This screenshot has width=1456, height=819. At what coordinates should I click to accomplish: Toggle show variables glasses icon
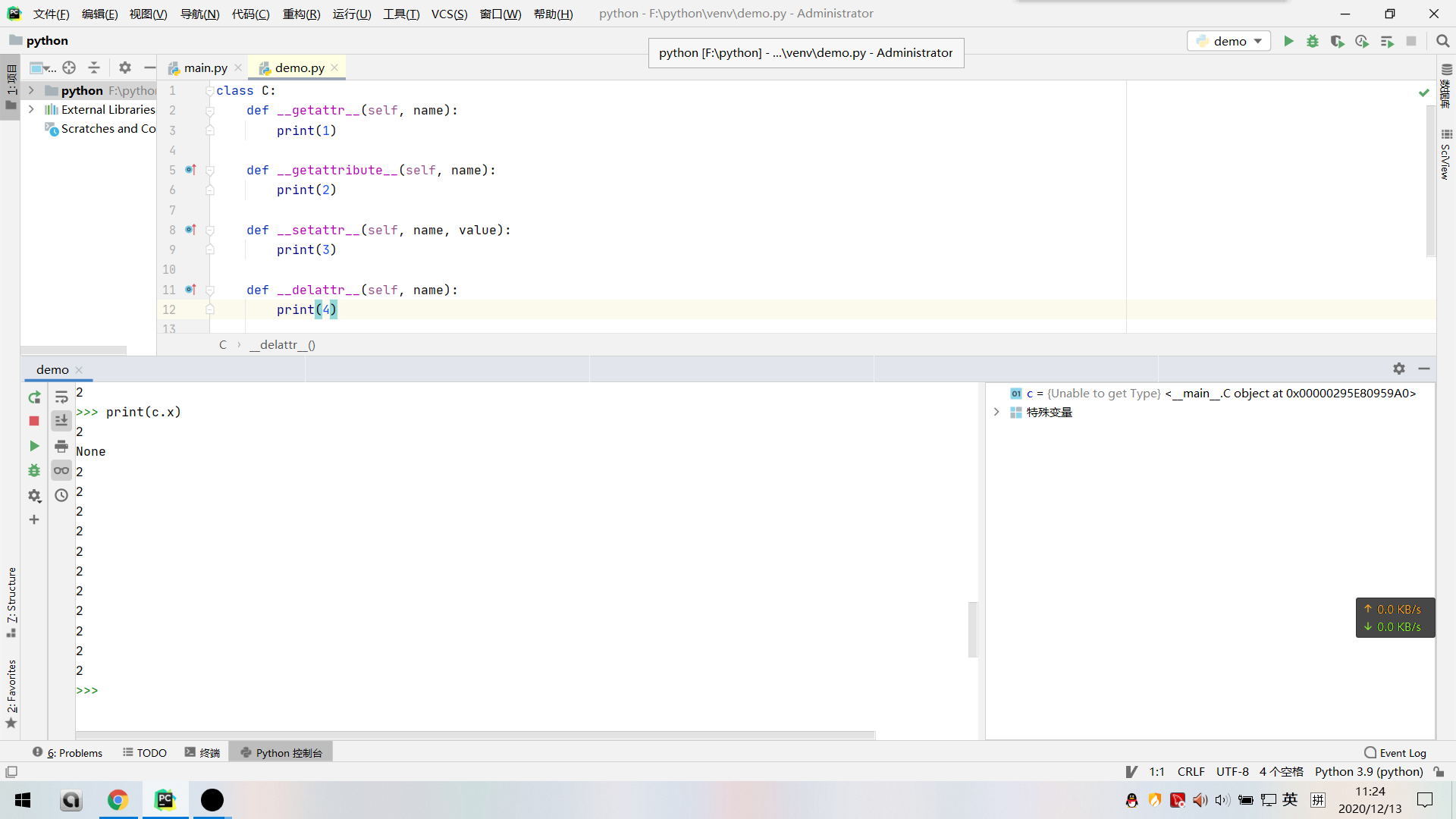click(61, 471)
